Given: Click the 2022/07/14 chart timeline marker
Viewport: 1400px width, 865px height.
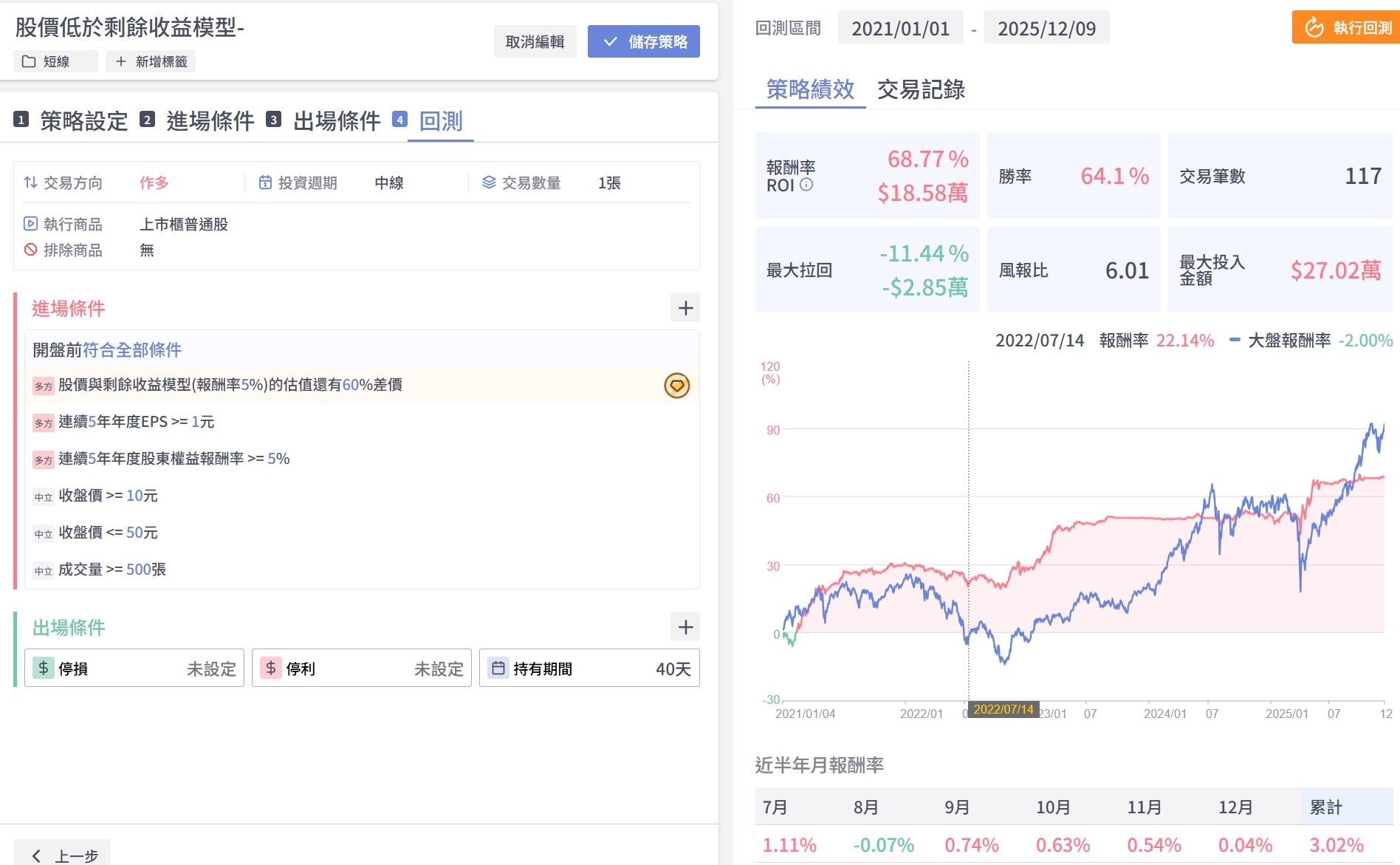Looking at the screenshot, I should tap(1003, 709).
